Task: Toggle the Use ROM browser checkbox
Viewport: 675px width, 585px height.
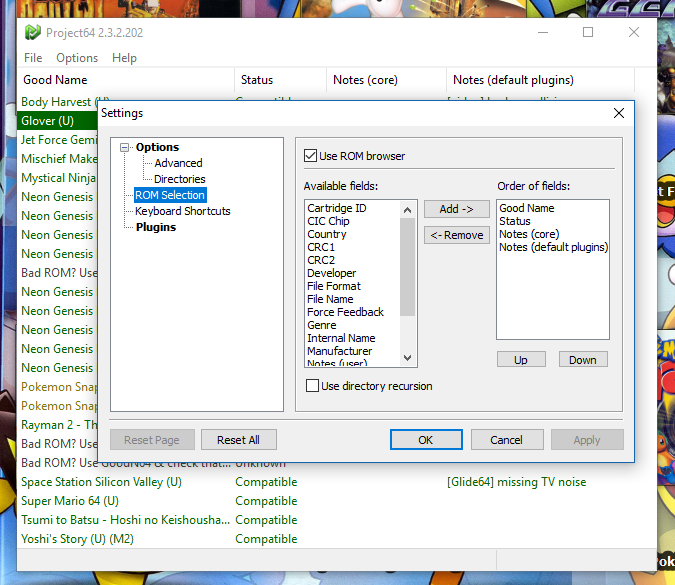Action: click(x=310, y=156)
